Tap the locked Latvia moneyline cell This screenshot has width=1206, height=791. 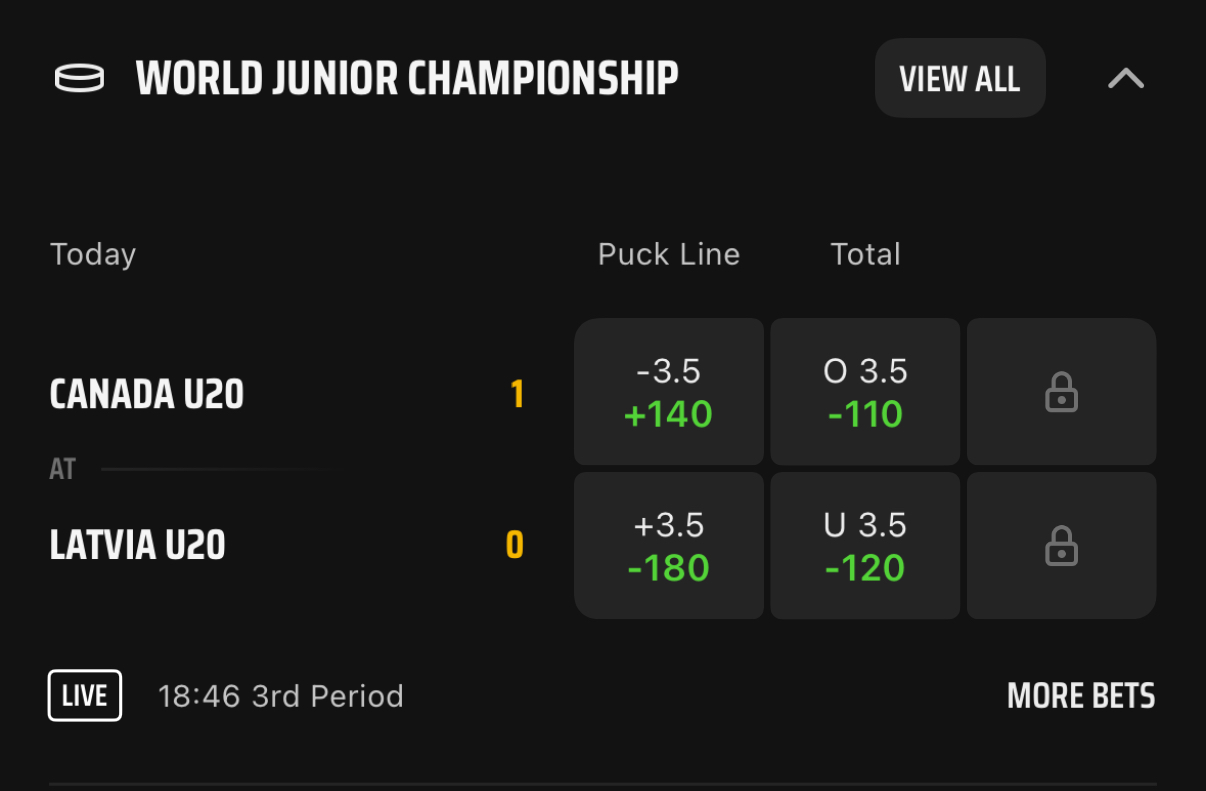coord(1061,546)
